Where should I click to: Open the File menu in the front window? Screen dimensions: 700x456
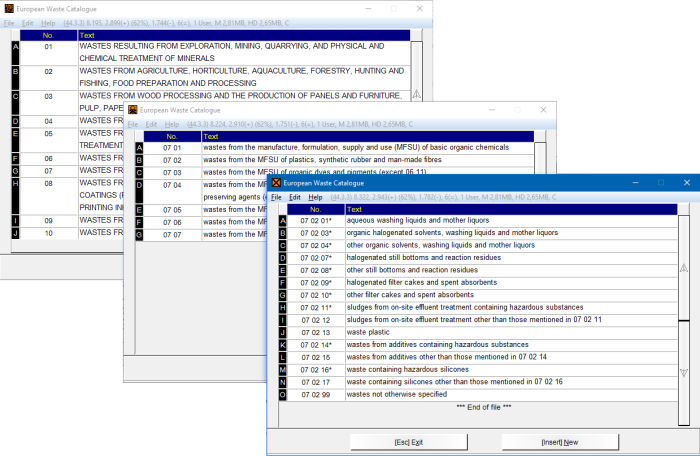pos(275,198)
